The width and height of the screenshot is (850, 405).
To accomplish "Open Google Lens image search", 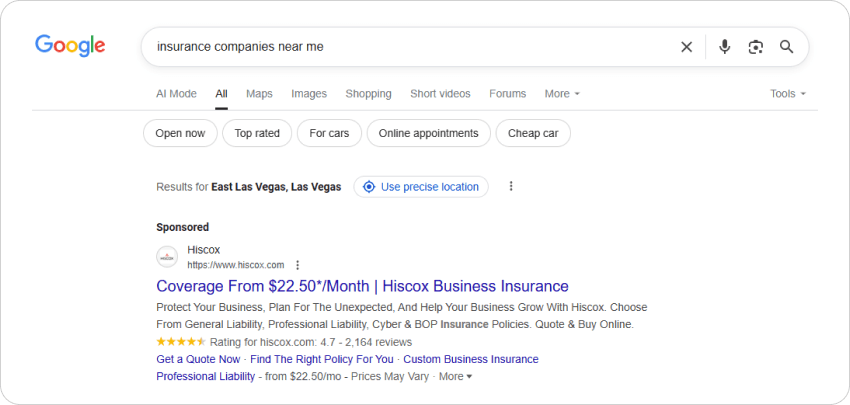I will click(756, 47).
